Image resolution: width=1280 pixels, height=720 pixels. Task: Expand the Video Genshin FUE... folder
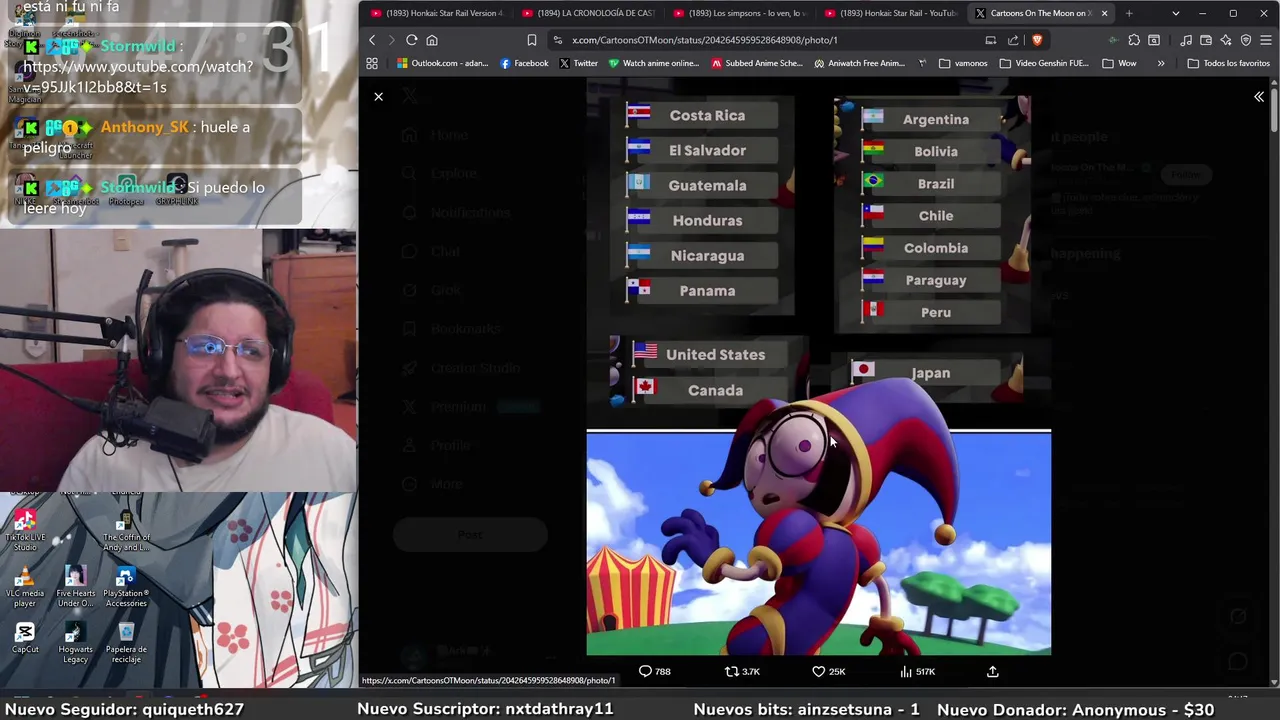[1043, 63]
